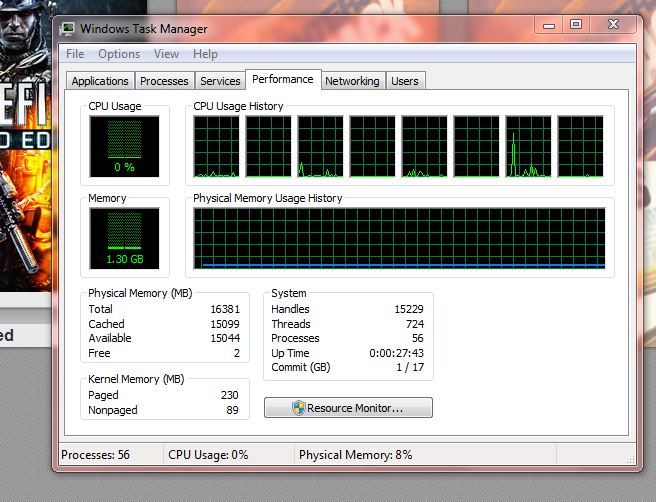The height and width of the screenshot is (502, 656).
Task: Click the CPU Usage: 0% status bar entry
Action: coord(208,455)
